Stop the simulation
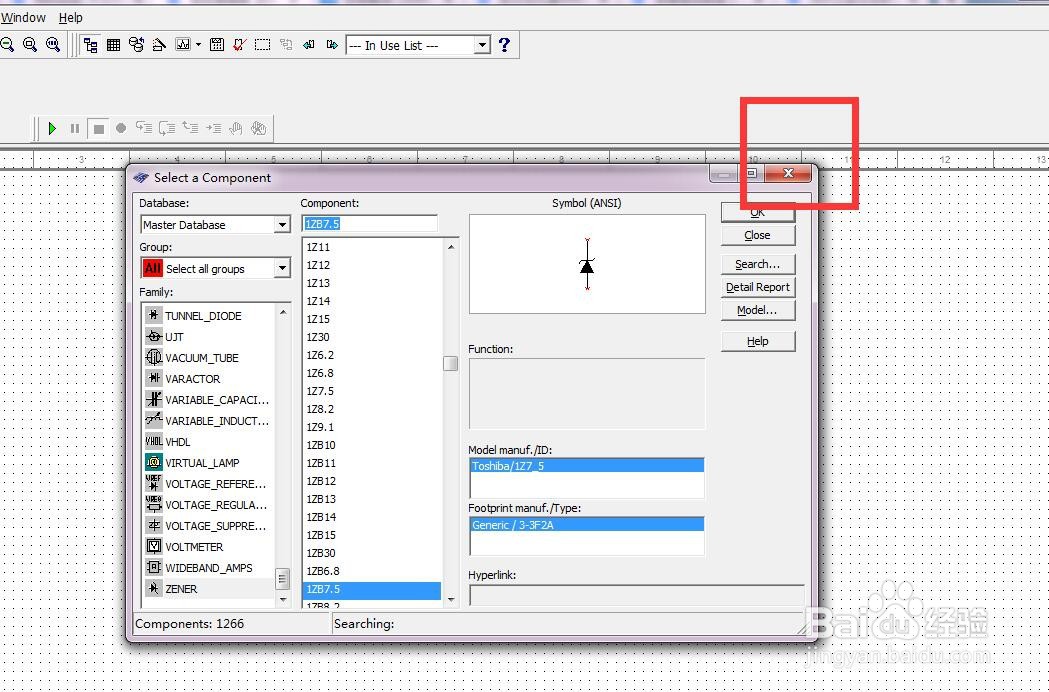Screen dimensions: 1049x692 pyautogui.click(x=98, y=128)
